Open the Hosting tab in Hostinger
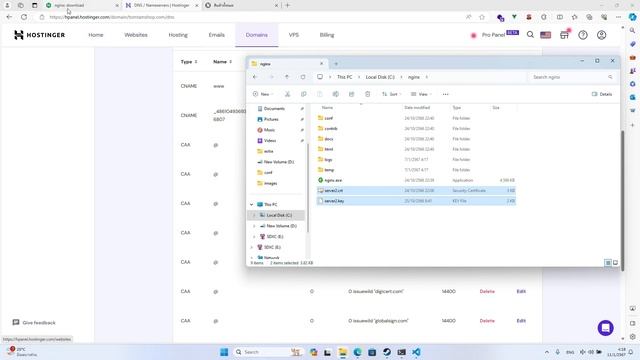 [x=178, y=35]
